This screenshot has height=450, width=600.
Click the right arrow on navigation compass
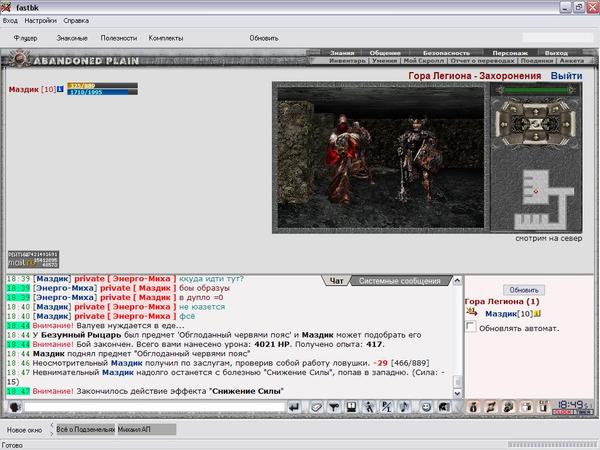(x=569, y=124)
